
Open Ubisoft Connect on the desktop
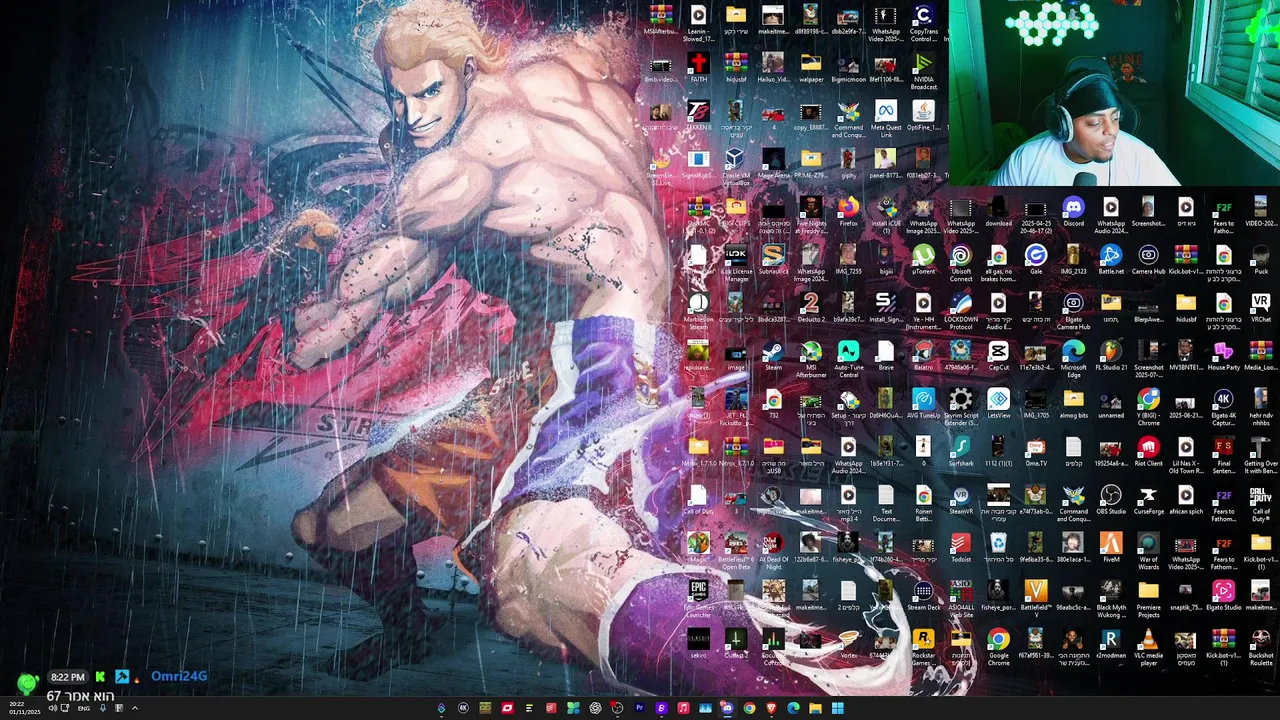pos(961,263)
